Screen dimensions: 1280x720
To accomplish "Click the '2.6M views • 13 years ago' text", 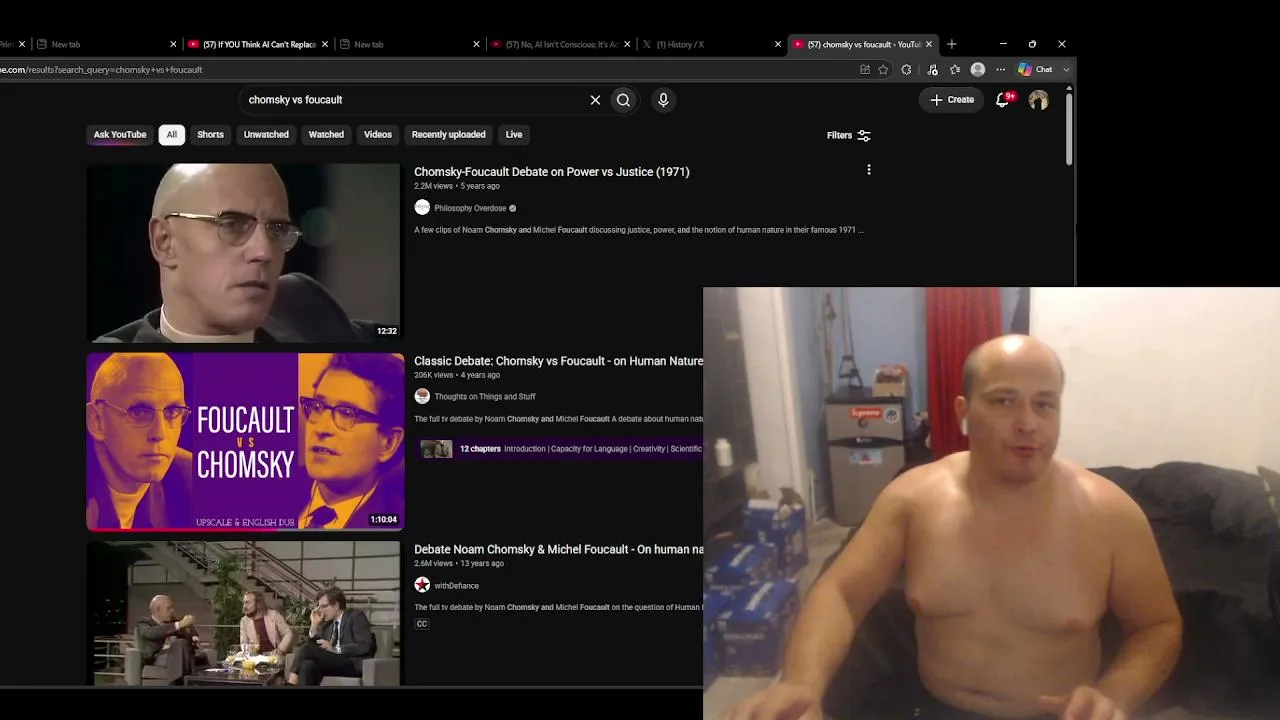I will (459, 563).
